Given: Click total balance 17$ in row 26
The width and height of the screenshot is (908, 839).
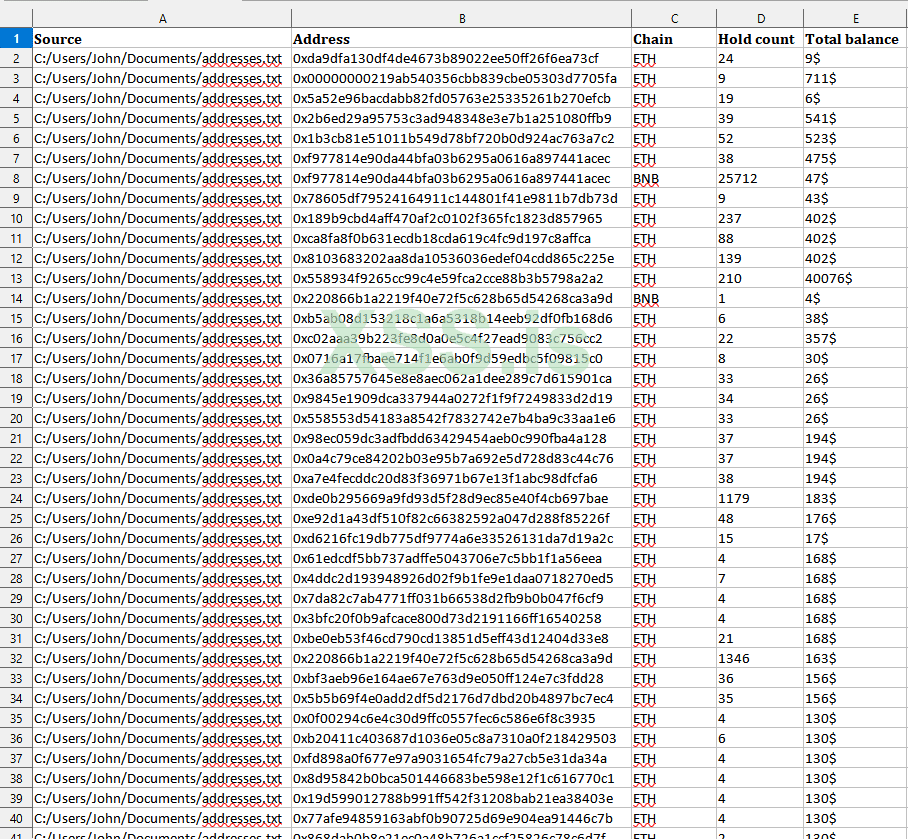Looking at the screenshot, I should click(x=855, y=538).
